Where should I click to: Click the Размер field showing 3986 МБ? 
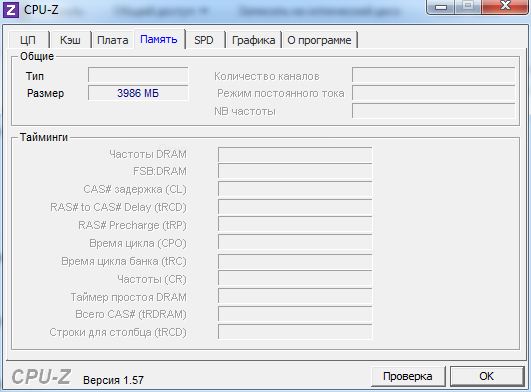pyautogui.click(x=138, y=93)
